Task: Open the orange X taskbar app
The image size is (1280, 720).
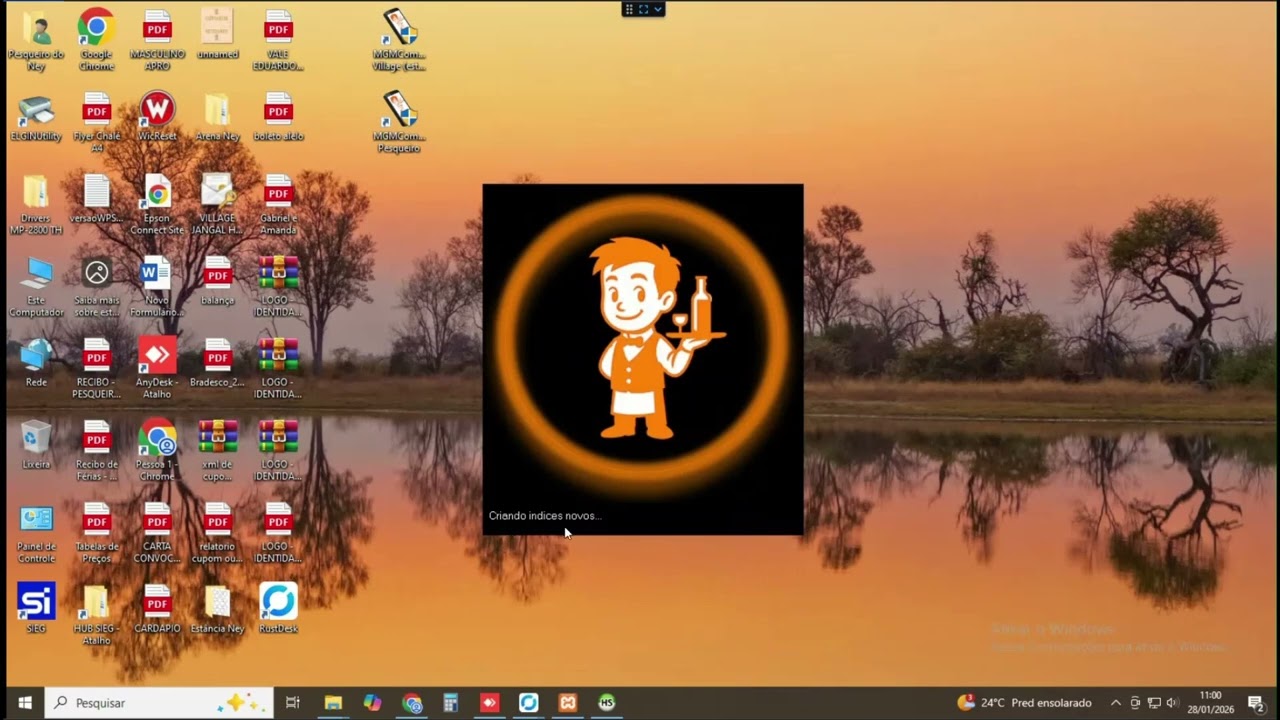Action: [x=568, y=703]
